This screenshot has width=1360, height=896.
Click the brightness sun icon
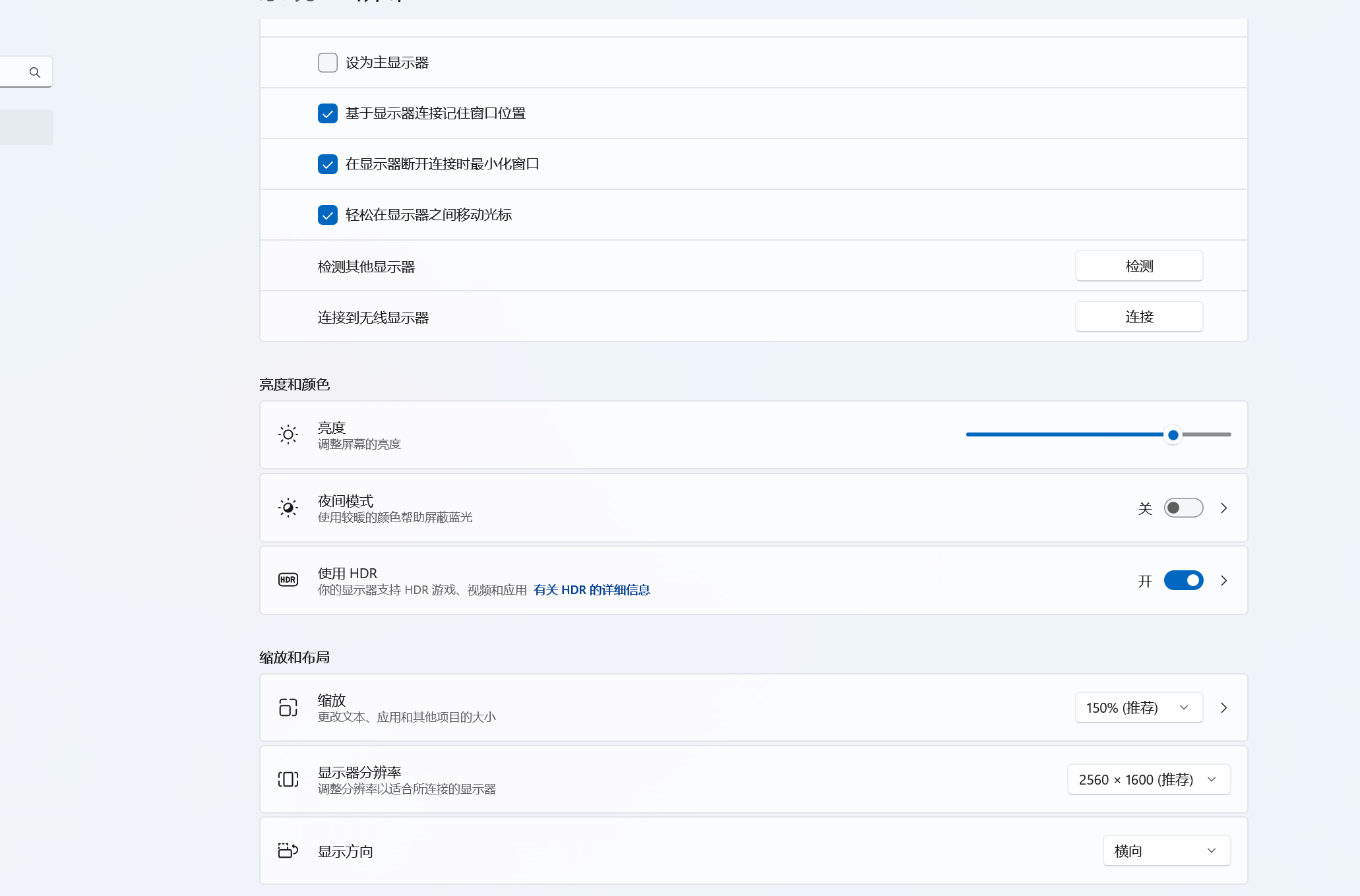[288, 434]
